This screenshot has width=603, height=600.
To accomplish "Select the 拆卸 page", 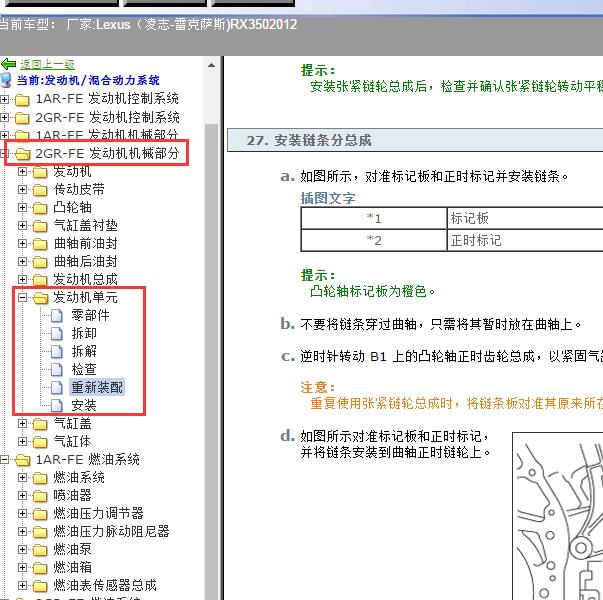I will pos(84,333).
